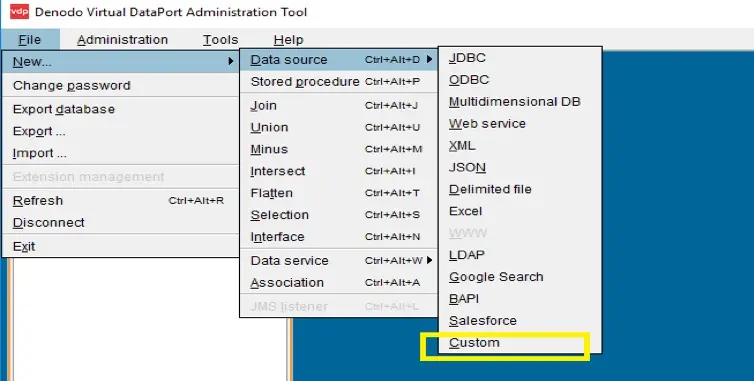Choose Interface option

click(x=339, y=237)
